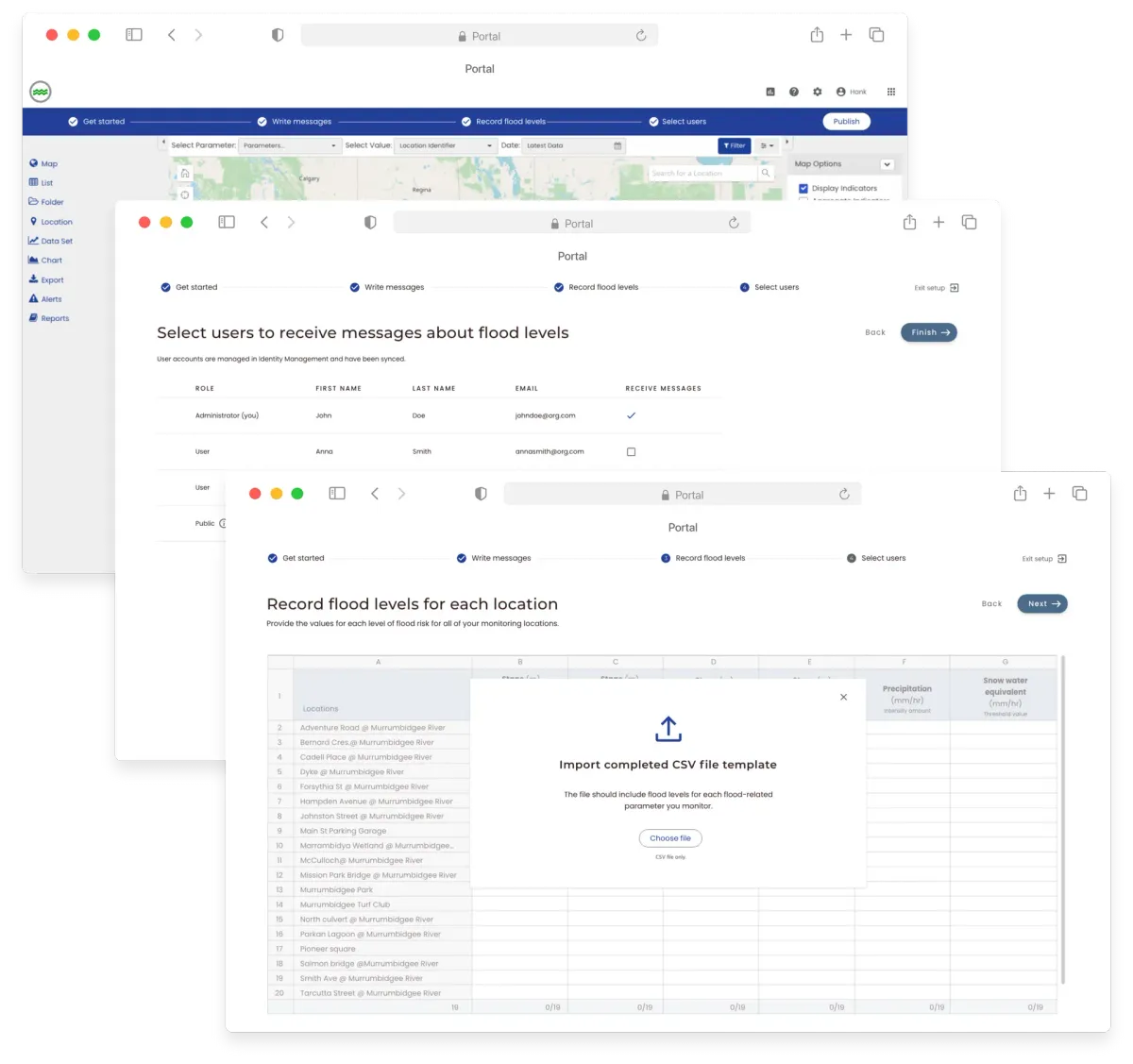
Task: Open the Parameters dropdown
Action: [289, 145]
